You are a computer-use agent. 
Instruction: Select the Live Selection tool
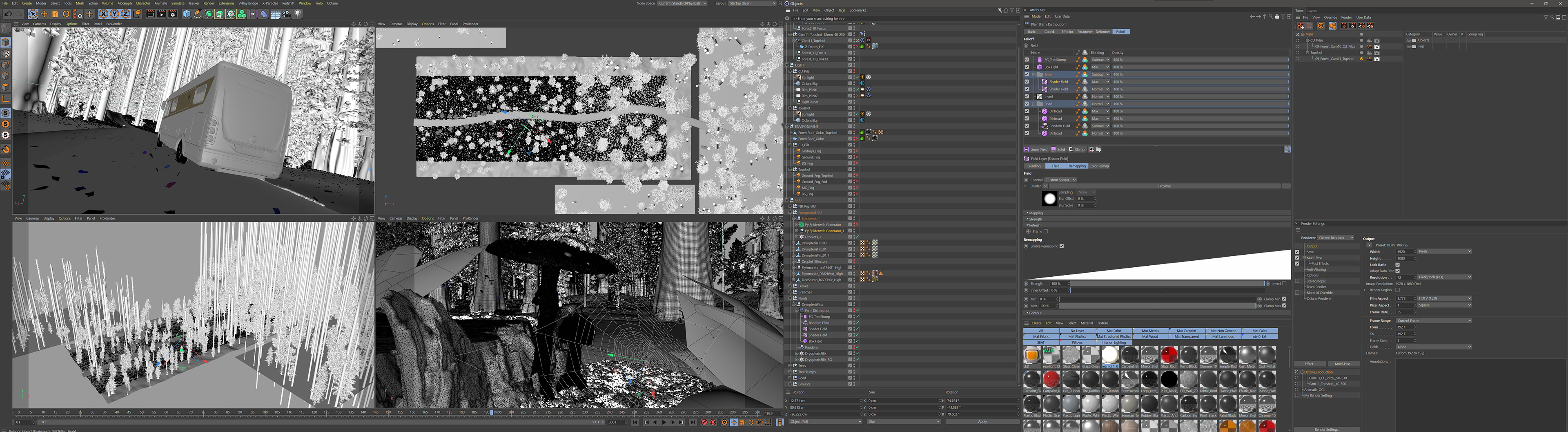click(33, 14)
